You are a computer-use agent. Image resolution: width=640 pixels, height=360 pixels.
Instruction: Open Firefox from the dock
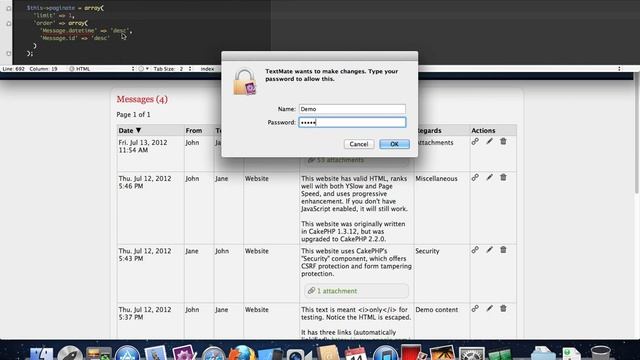242,353
